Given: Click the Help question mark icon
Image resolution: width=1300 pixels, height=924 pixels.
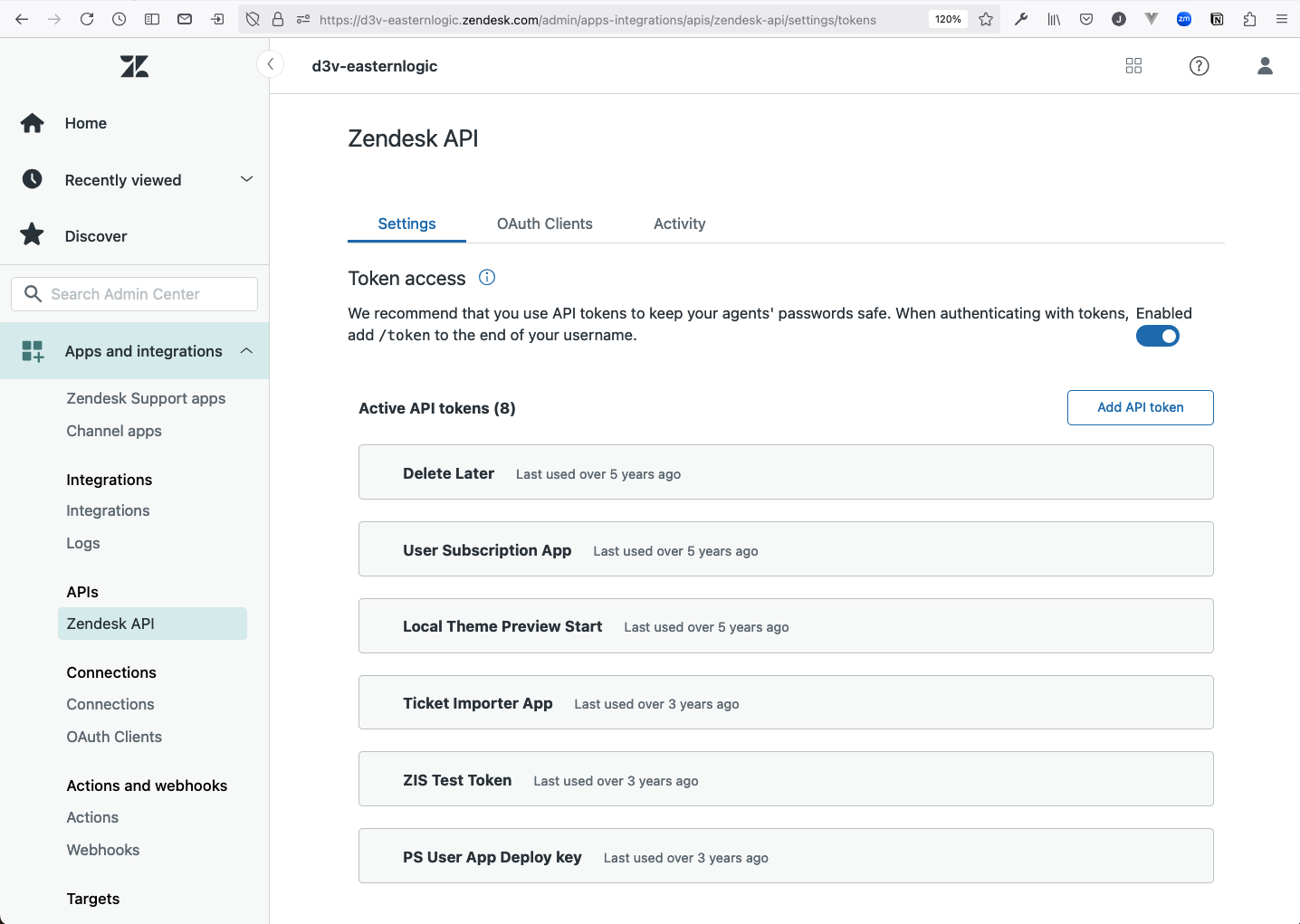Looking at the screenshot, I should tap(1199, 65).
